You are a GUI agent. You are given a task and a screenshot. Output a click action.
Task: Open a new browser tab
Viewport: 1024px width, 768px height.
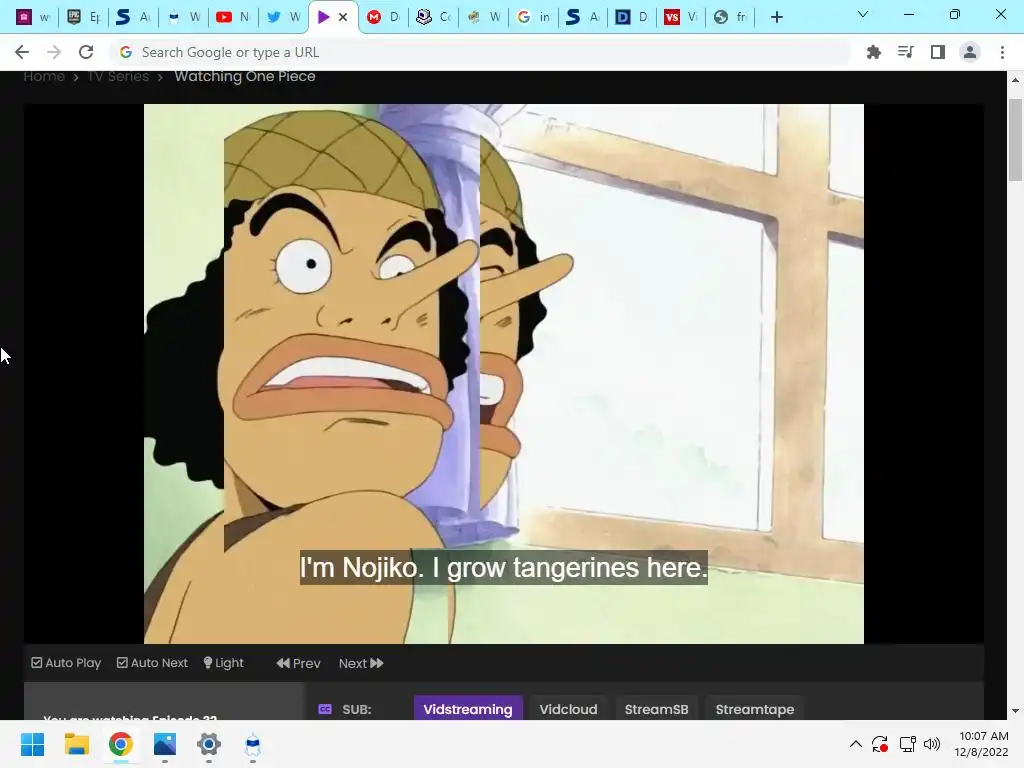click(x=776, y=17)
